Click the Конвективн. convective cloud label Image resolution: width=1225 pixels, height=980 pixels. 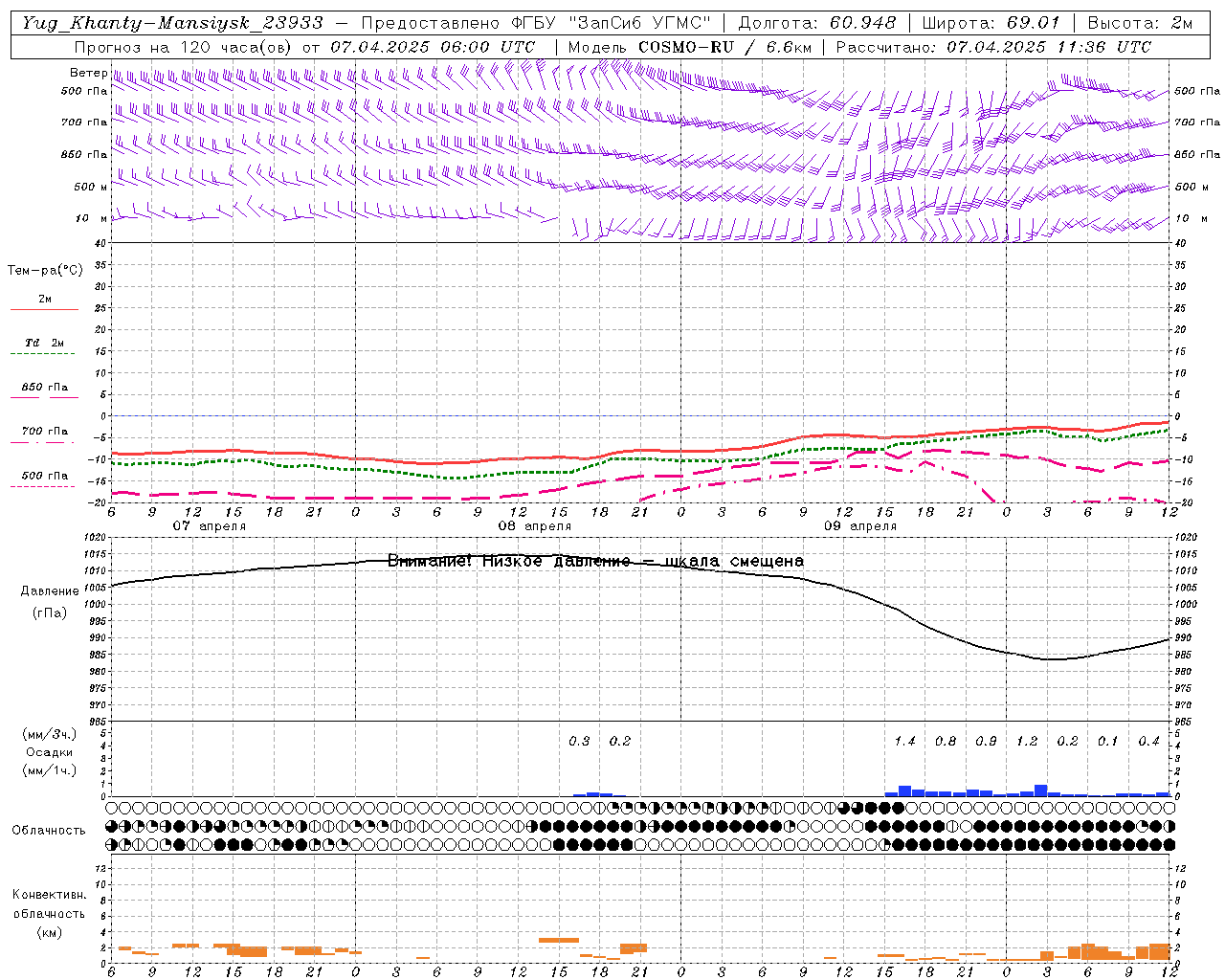(x=50, y=895)
